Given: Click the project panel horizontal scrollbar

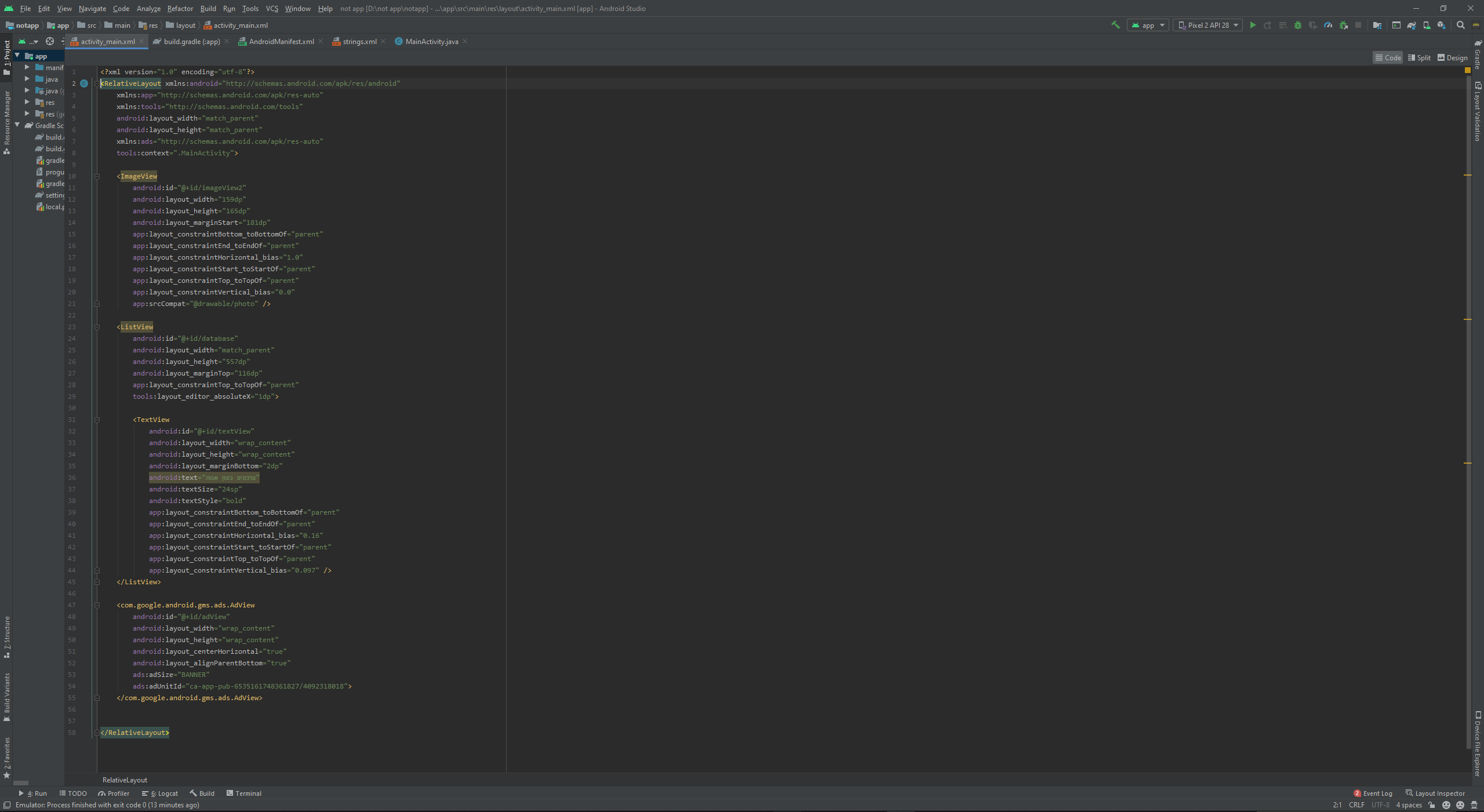Looking at the screenshot, I should 21,782.
